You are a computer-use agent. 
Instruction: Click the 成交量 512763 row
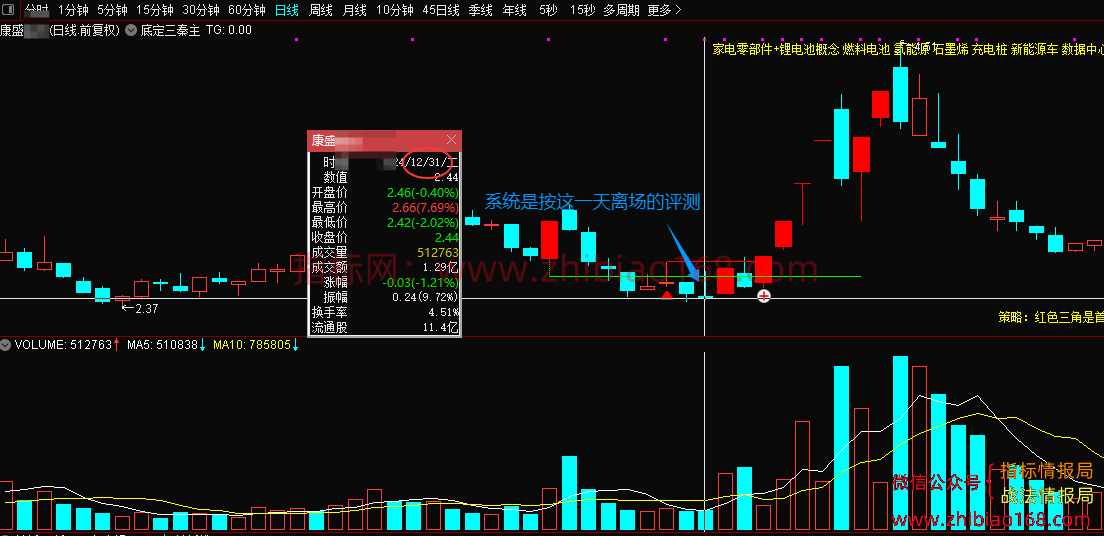[385, 252]
